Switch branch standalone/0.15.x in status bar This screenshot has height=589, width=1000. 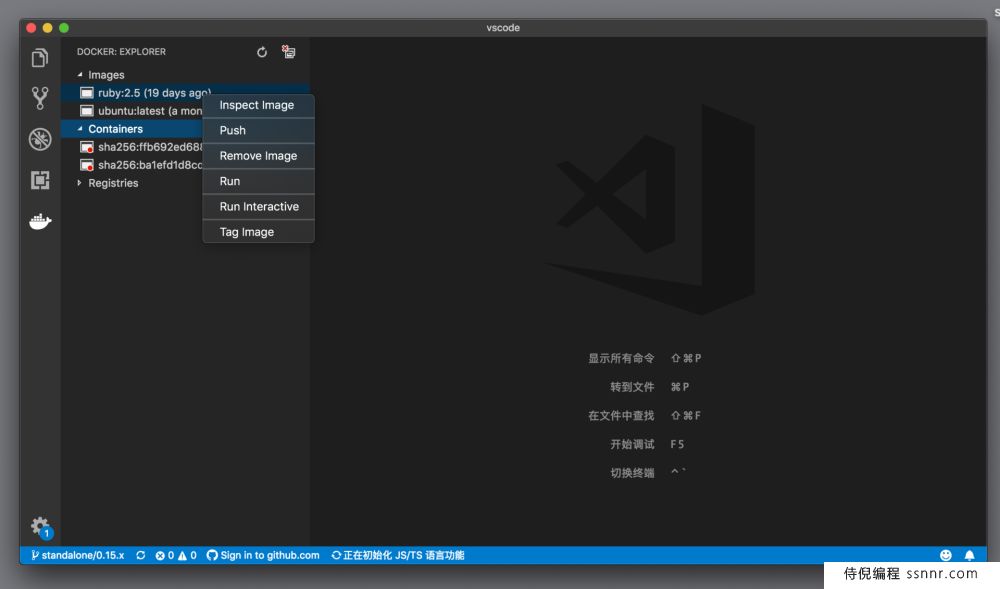click(x=78, y=555)
